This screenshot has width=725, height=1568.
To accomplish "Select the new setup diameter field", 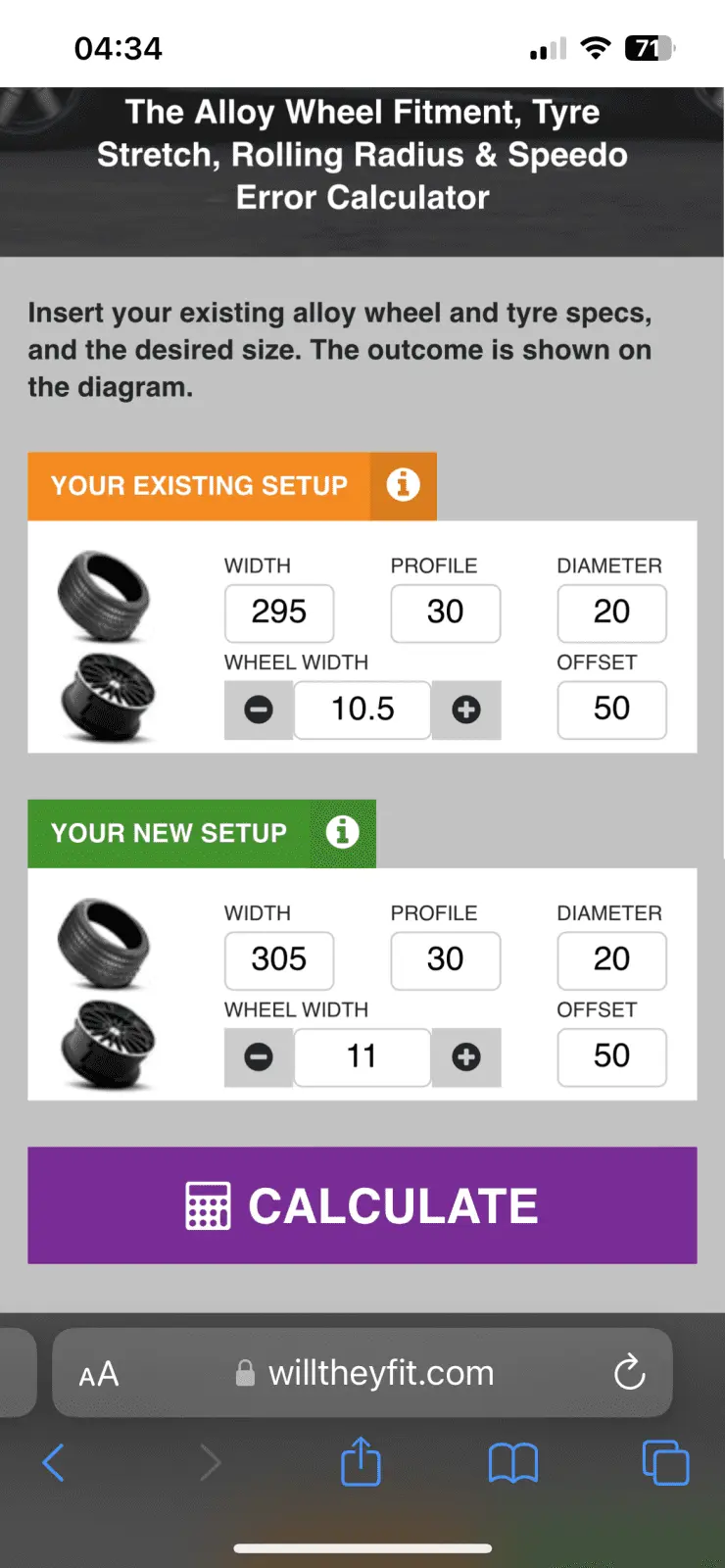I will click(611, 959).
